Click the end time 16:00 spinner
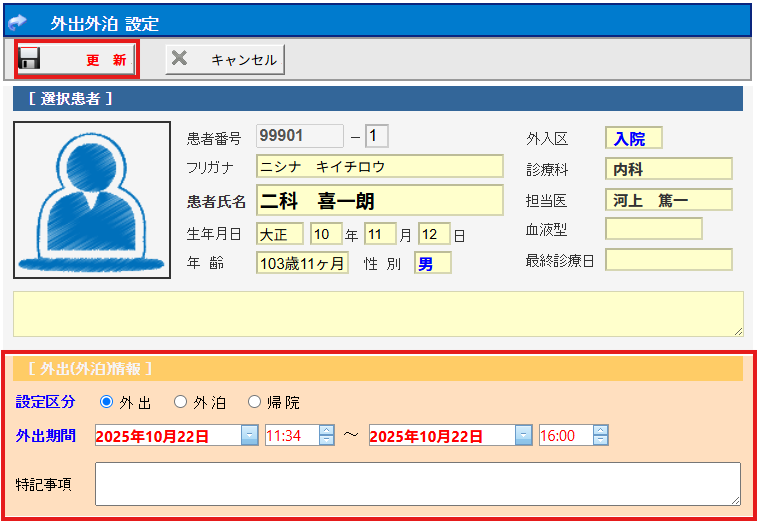Viewport: 757px width, 521px height. pyautogui.click(x=600, y=436)
